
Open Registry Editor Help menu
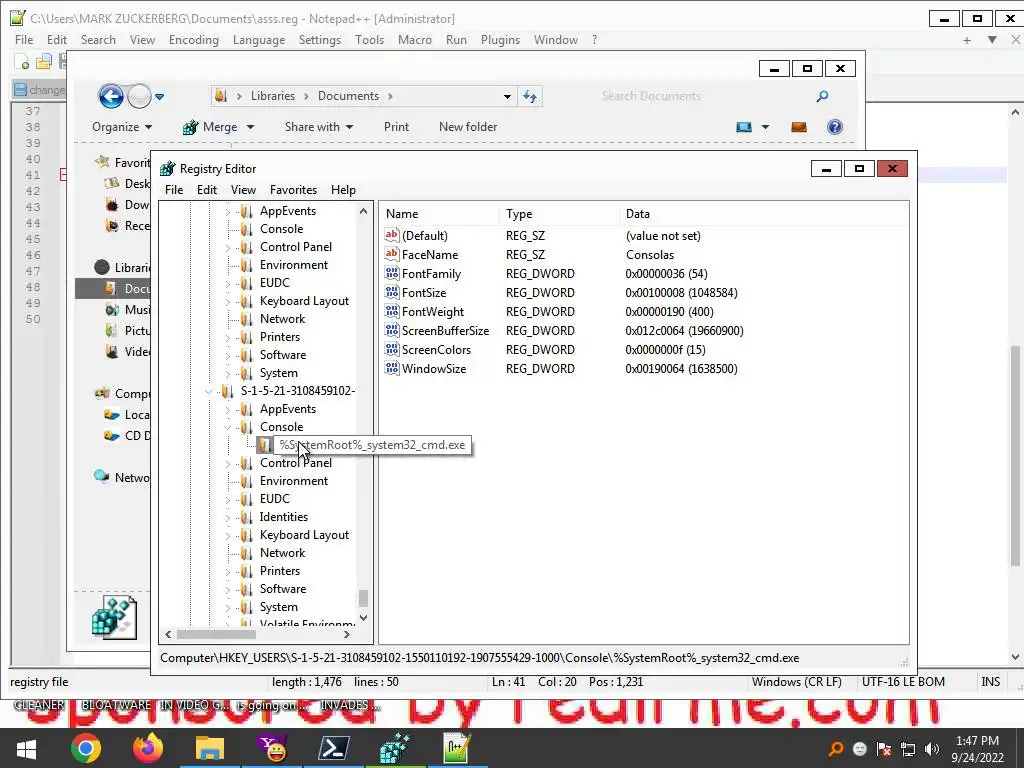[343, 190]
